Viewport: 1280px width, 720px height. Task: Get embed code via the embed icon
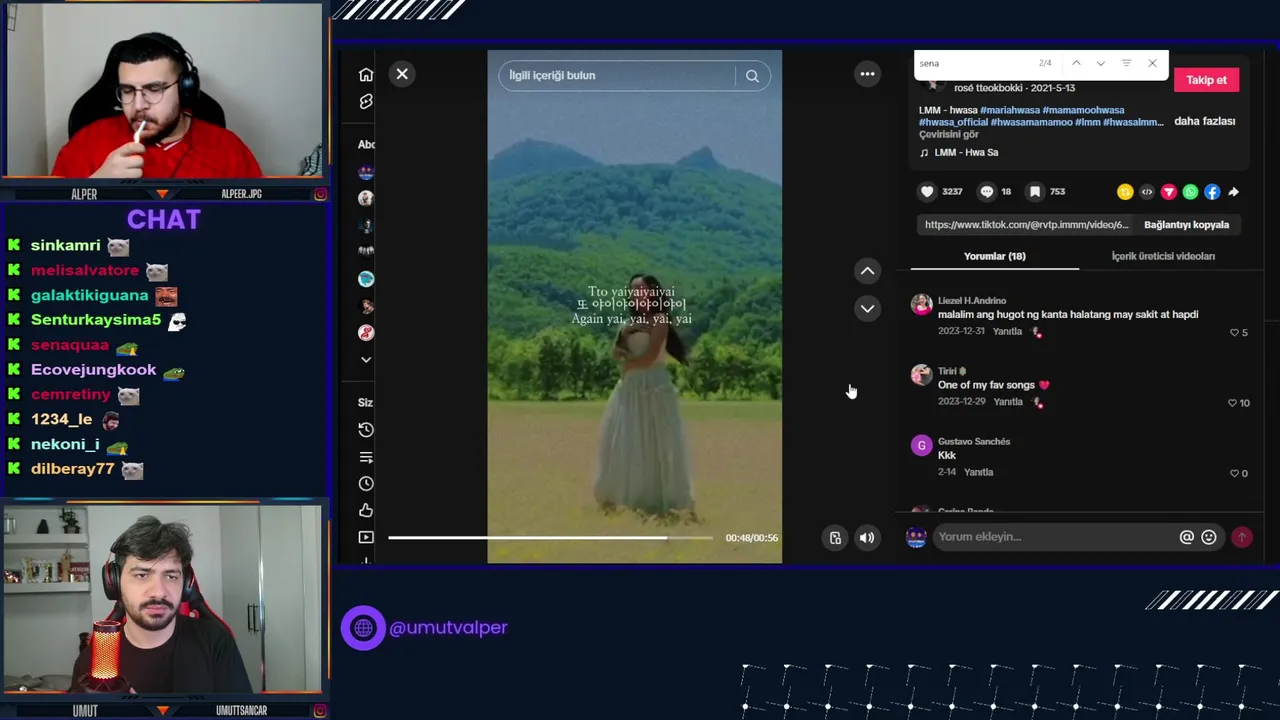1147,192
